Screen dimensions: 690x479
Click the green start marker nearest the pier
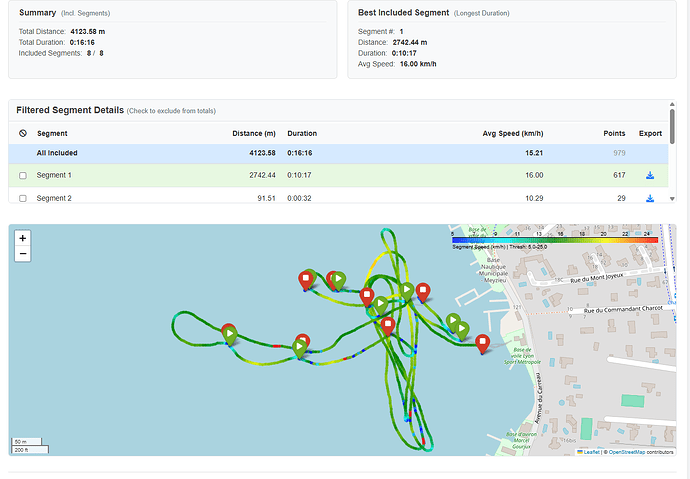tap(462, 331)
